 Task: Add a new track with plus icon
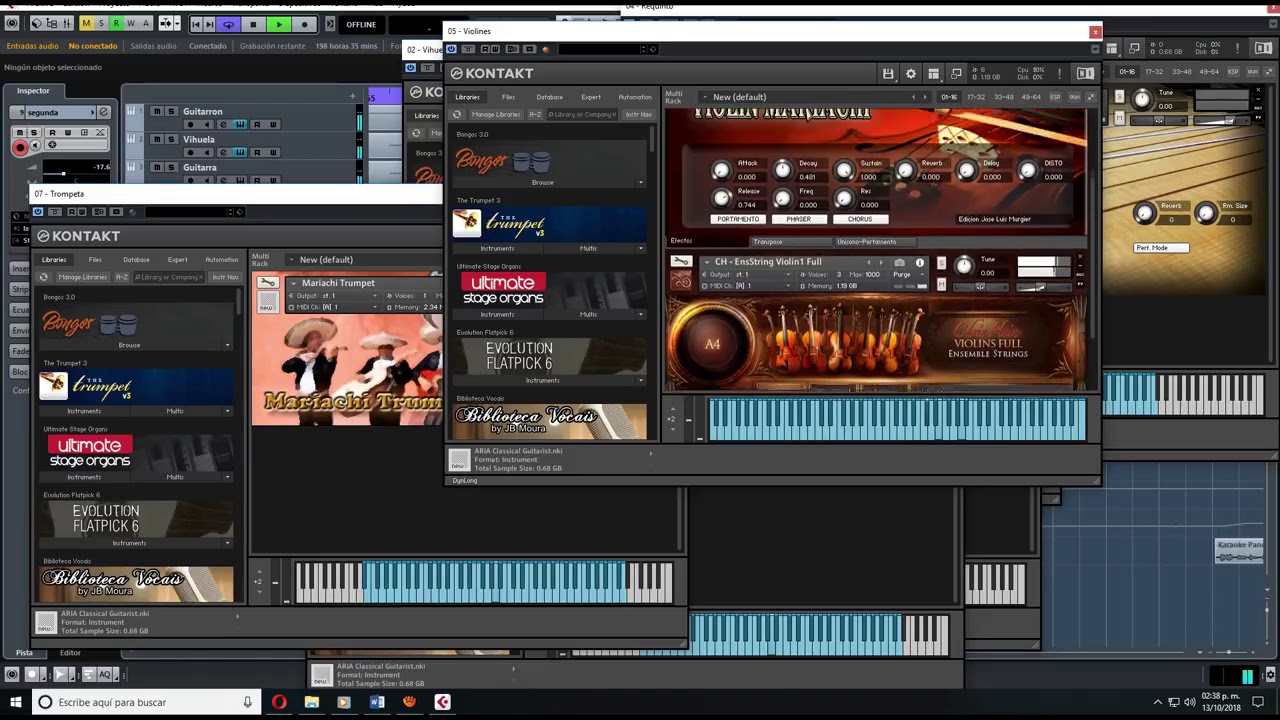point(352,96)
